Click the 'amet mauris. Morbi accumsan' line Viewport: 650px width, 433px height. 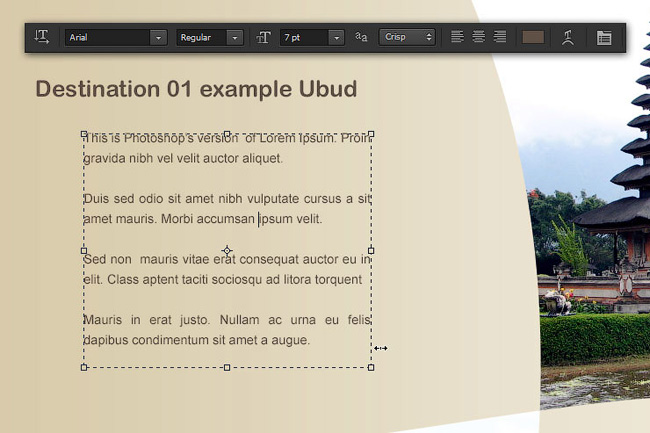pos(203,219)
